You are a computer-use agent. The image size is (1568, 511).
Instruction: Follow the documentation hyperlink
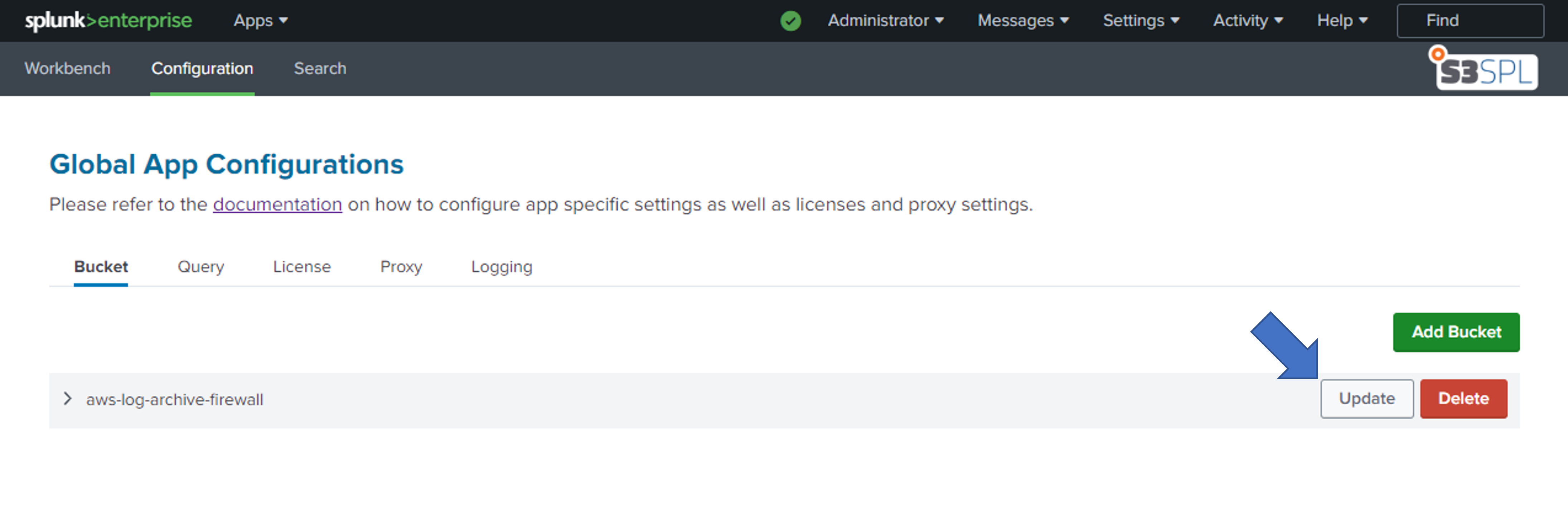277,204
